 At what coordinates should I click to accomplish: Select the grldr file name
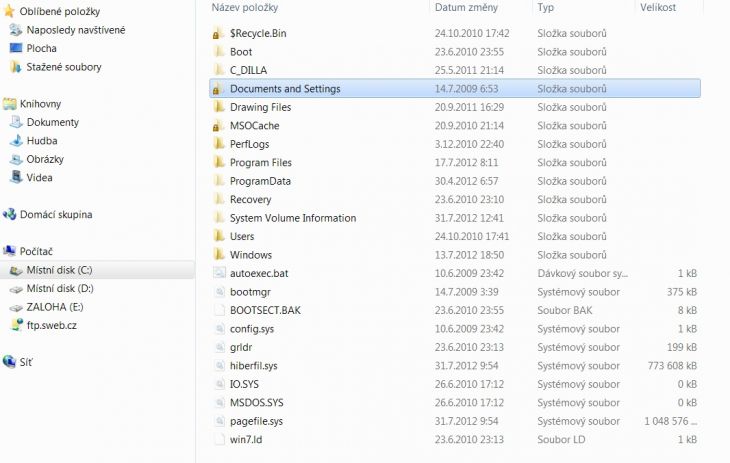coord(241,347)
